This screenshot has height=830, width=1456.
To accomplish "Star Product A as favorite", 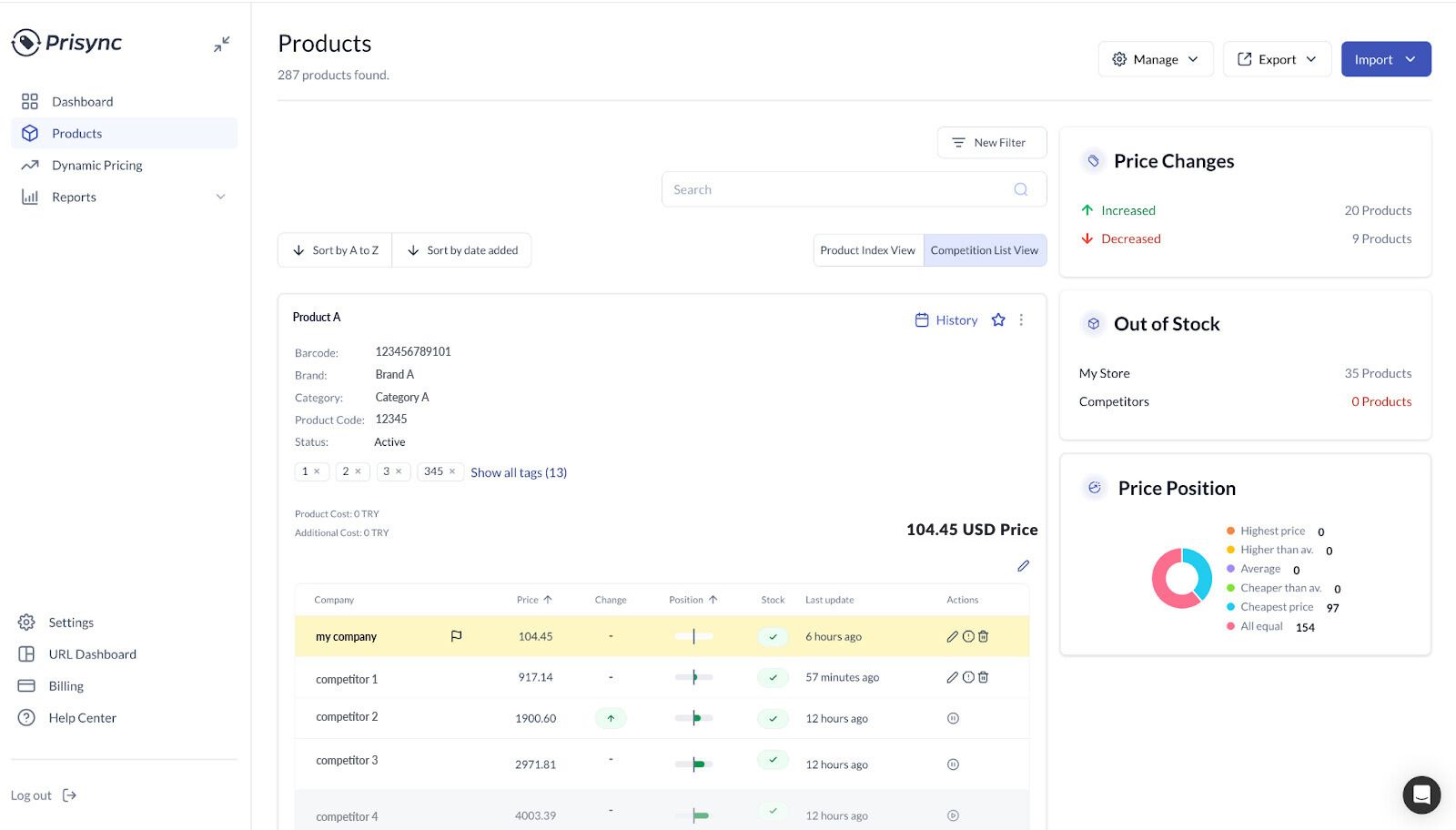I will tap(998, 319).
